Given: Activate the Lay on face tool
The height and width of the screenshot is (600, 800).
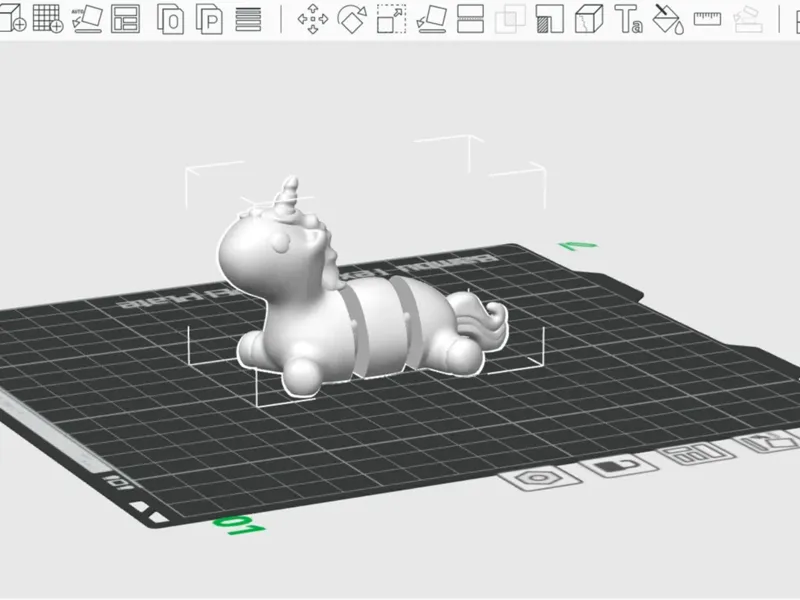Looking at the screenshot, I should (x=432, y=19).
